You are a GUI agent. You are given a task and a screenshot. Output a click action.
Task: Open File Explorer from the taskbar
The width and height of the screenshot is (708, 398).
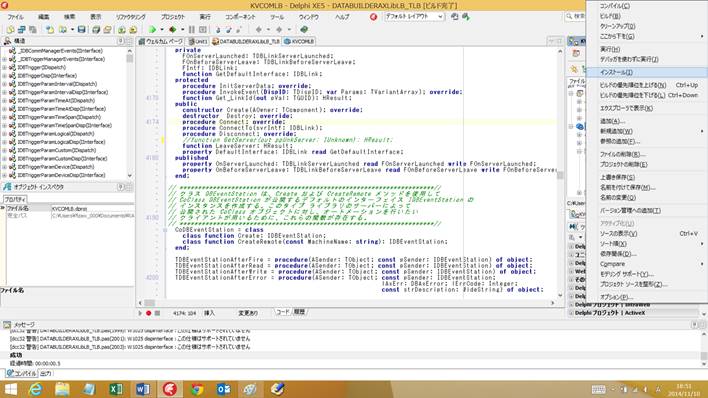coord(62,389)
